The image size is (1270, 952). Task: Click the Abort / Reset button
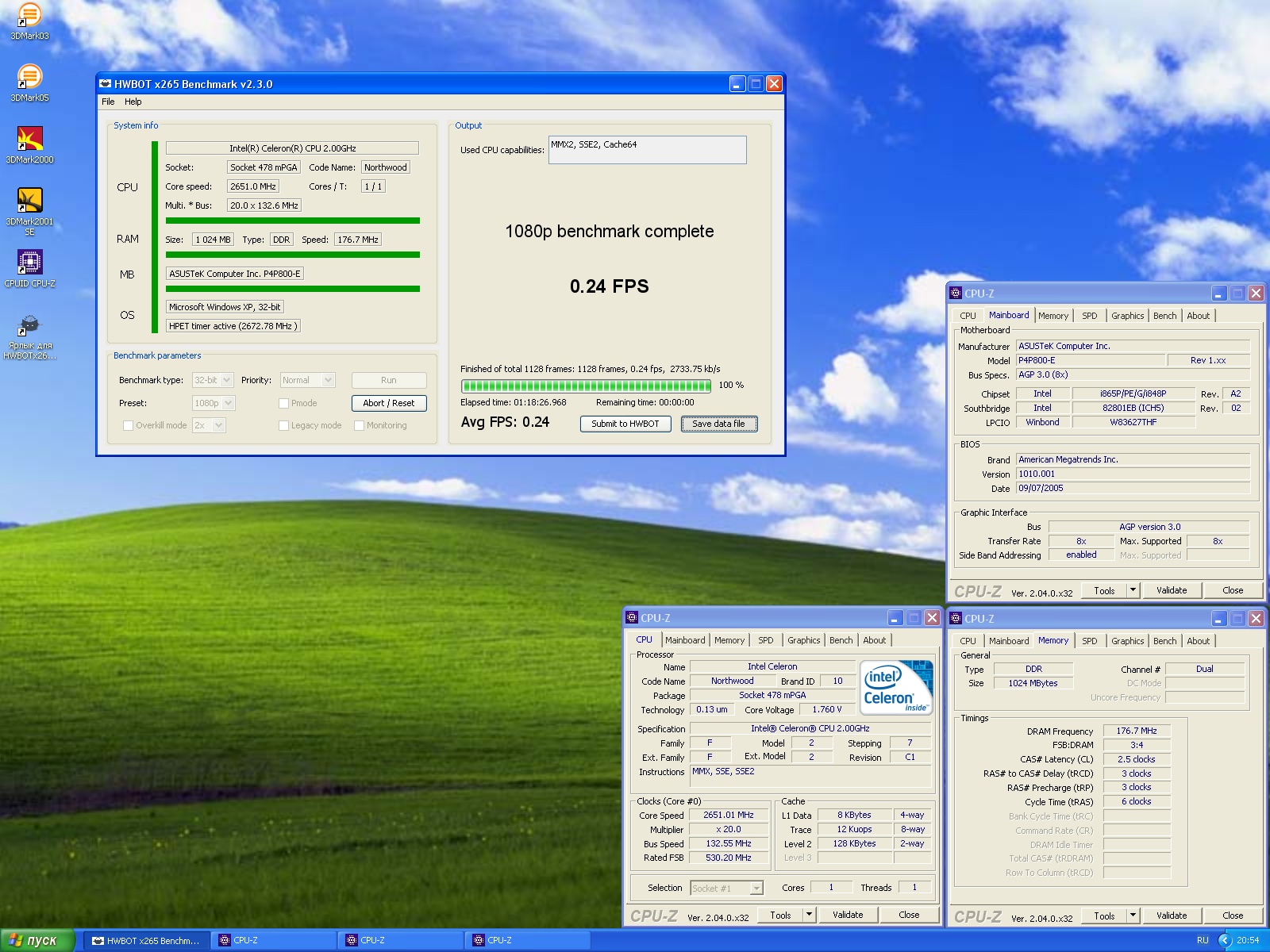389,403
